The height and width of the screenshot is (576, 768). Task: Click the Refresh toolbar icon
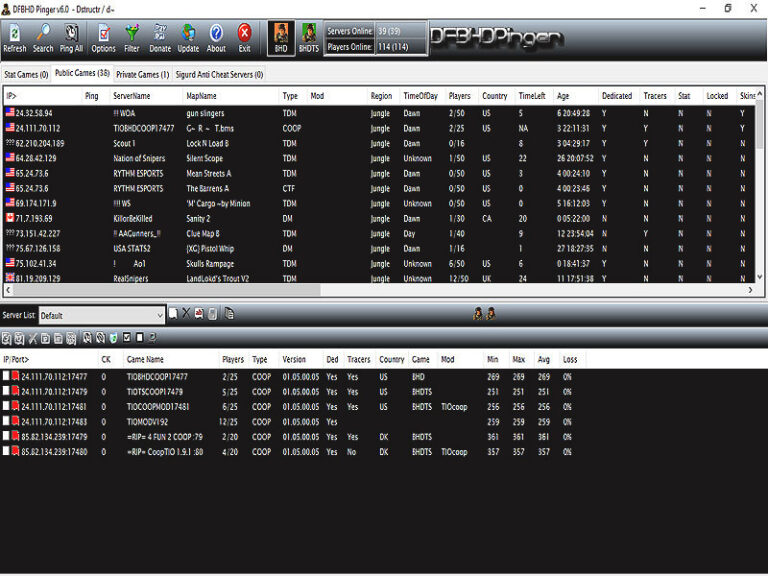point(15,38)
